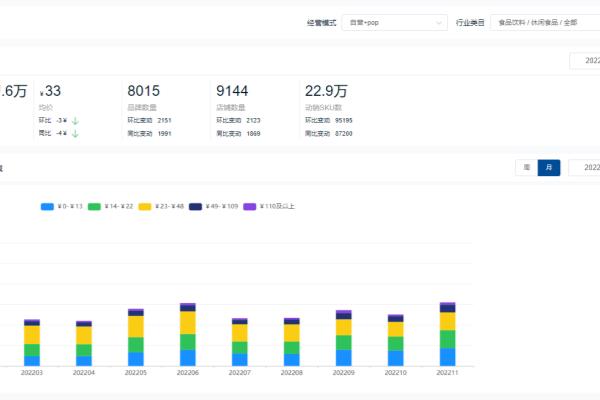600x400 pixels.
Task: Select the 月 (month) view toggle
Action: click(548, 168)
